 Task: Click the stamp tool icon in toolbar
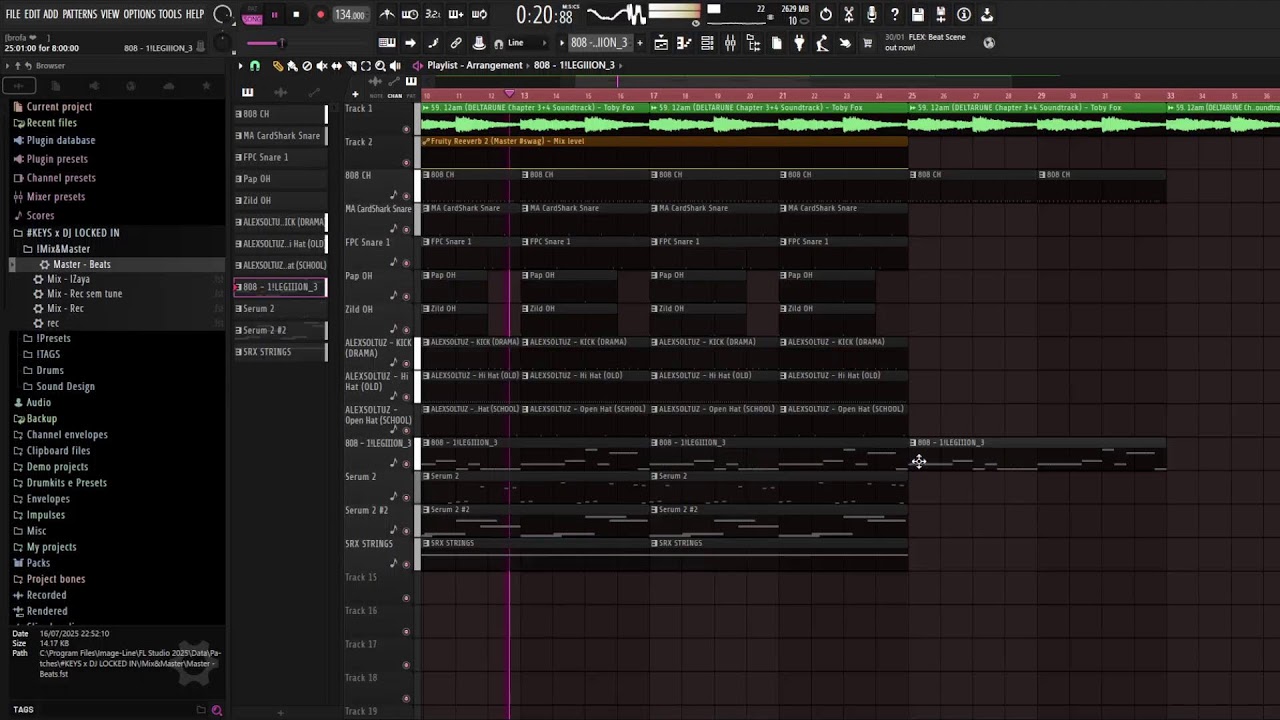[479, 43]
